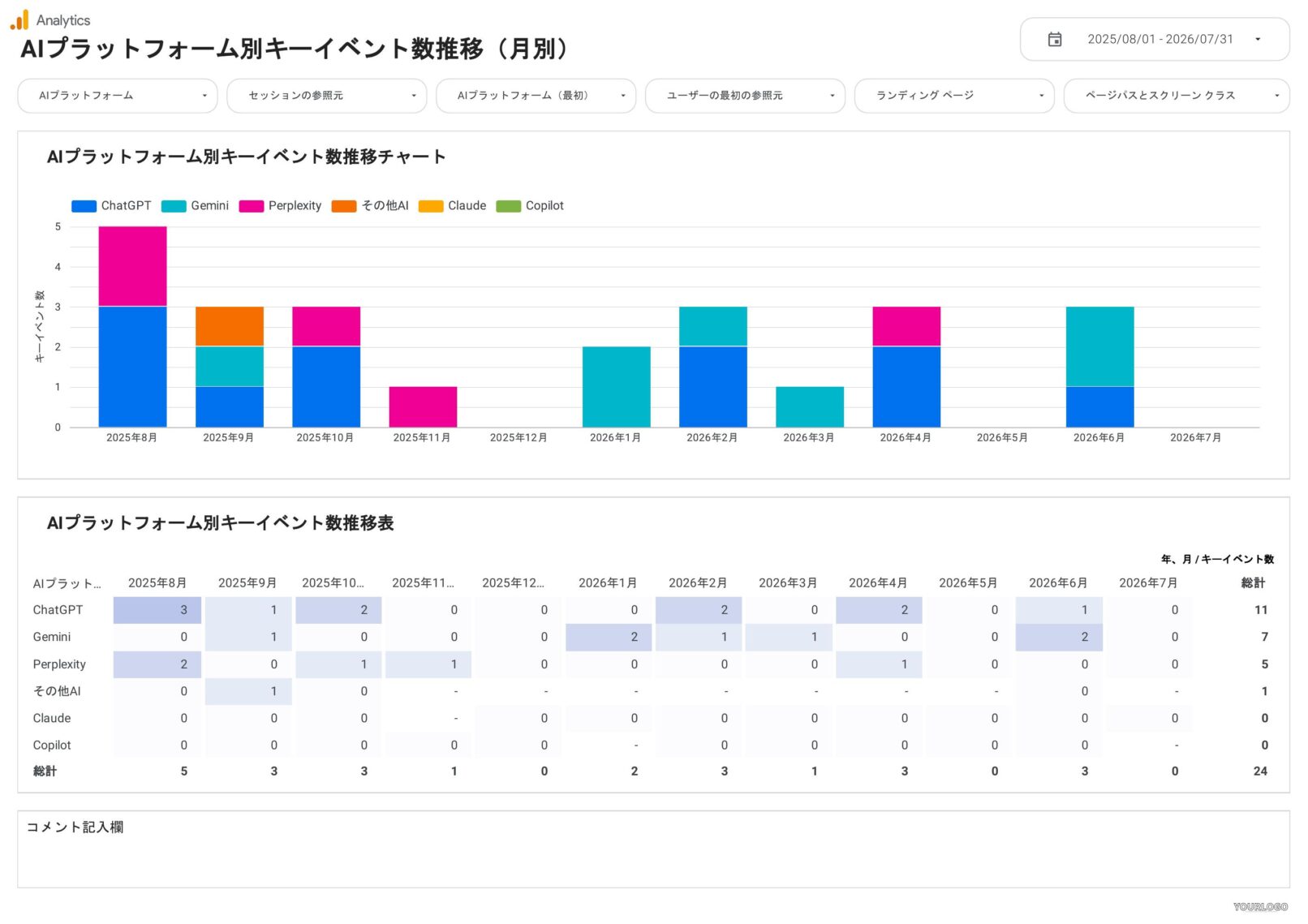
Task: Click the 2025/08/01 - 2026/07/31 date range text
Action: 1160,39
